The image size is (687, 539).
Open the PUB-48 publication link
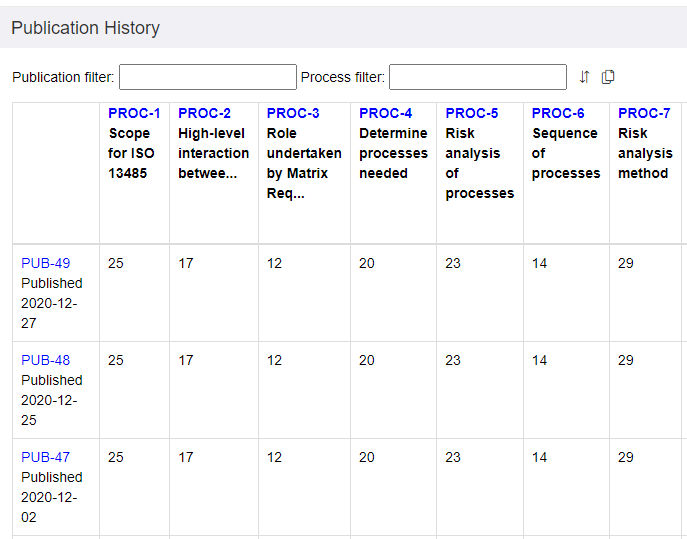(x=46, y=360)
